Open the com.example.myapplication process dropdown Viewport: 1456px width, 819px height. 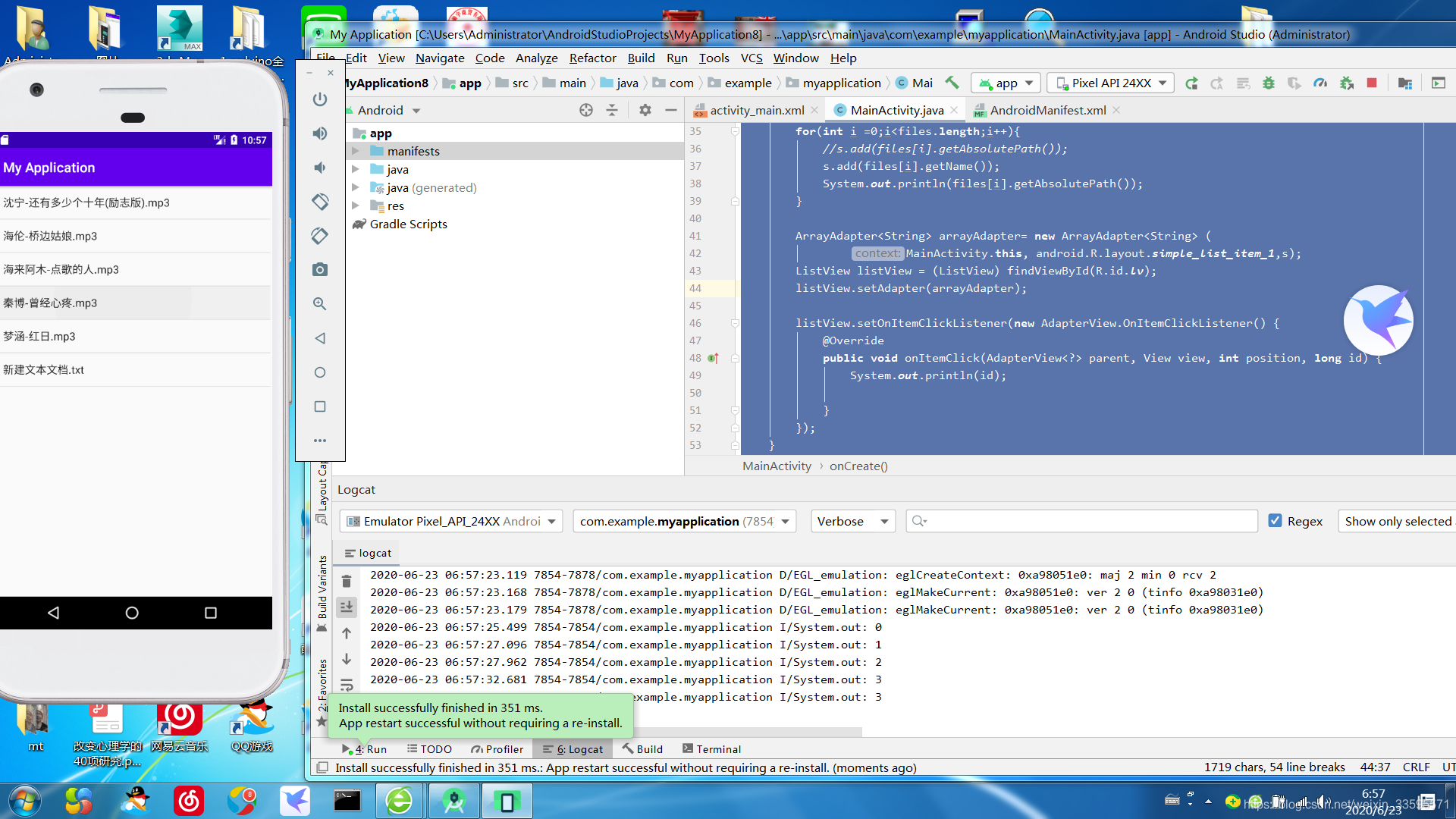(684, 521)
